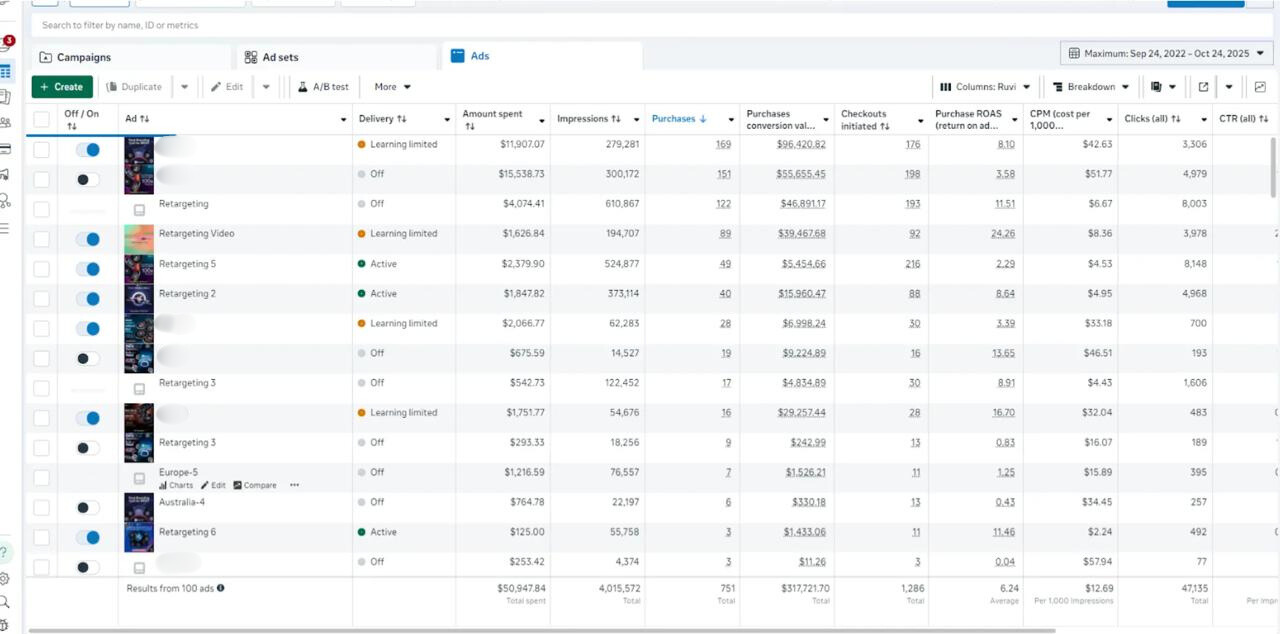Tick the checkbox for the Retargeting Video row
Screen dimensions: 1280x634
pos(41,238)
